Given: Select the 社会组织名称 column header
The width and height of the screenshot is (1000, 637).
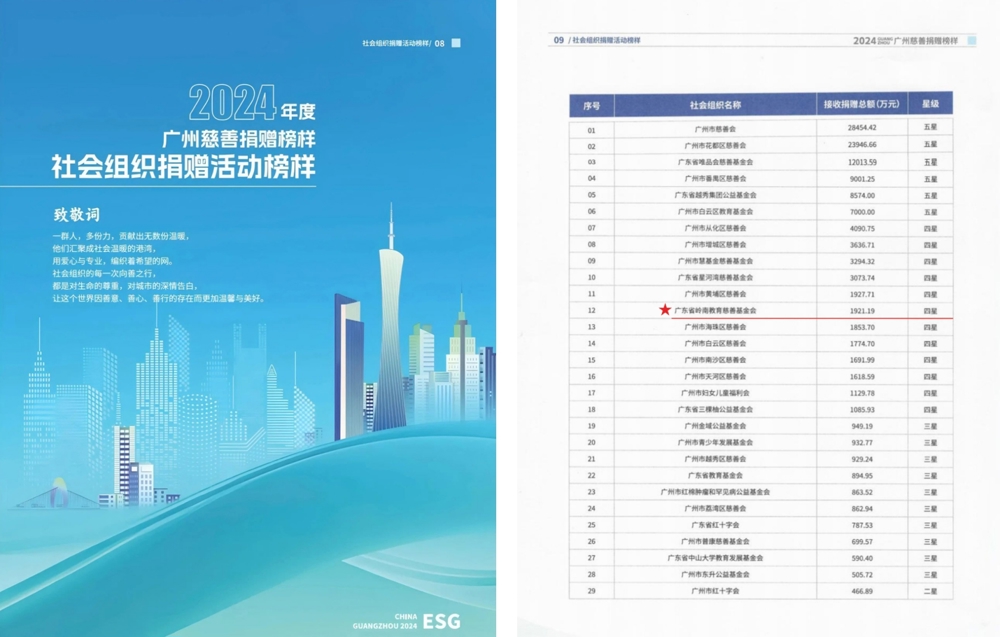Looking at the screenshot, I should pos(715,104).
